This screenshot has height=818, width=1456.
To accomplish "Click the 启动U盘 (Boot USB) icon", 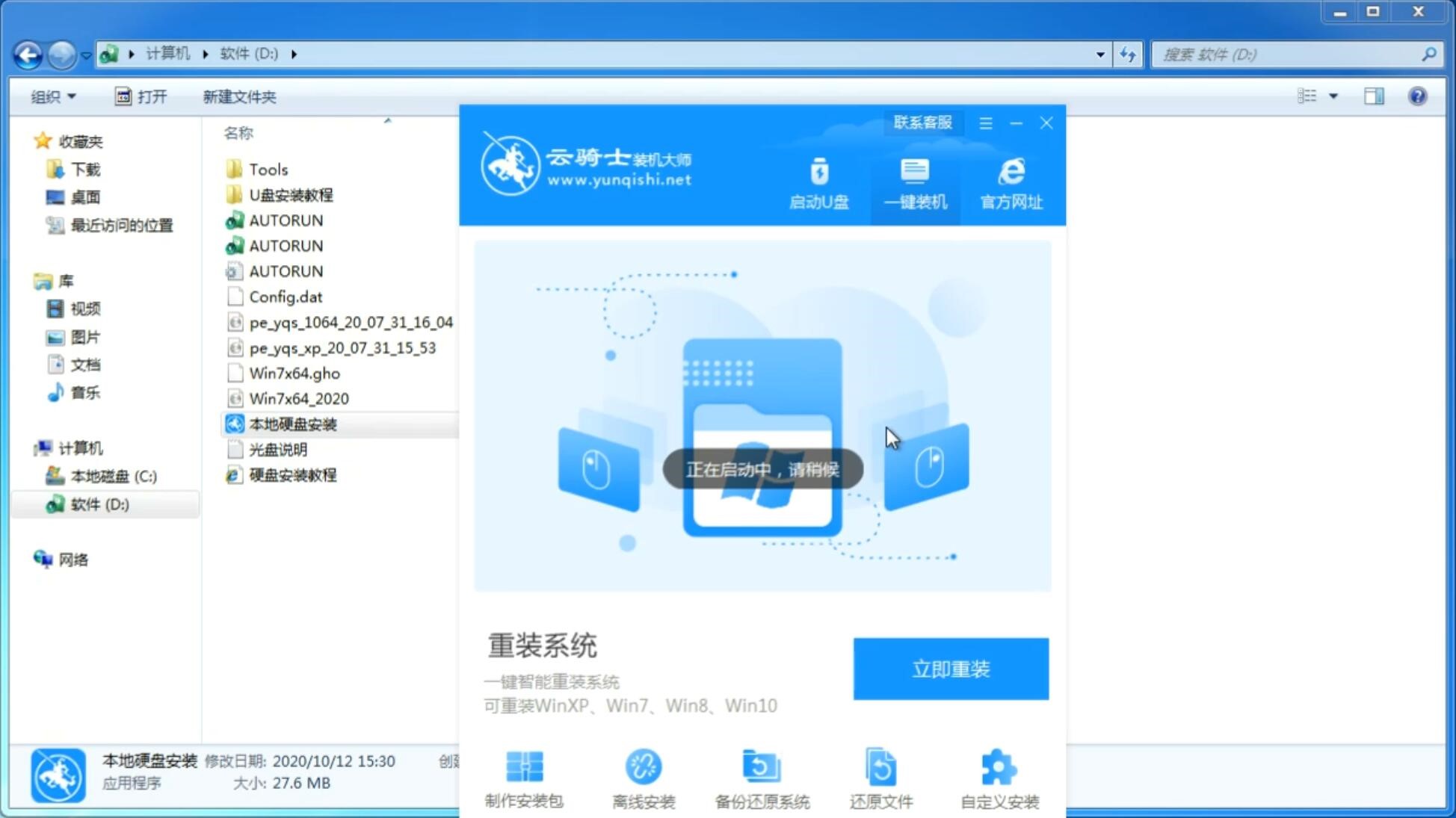I will click(x=819, y=182).
